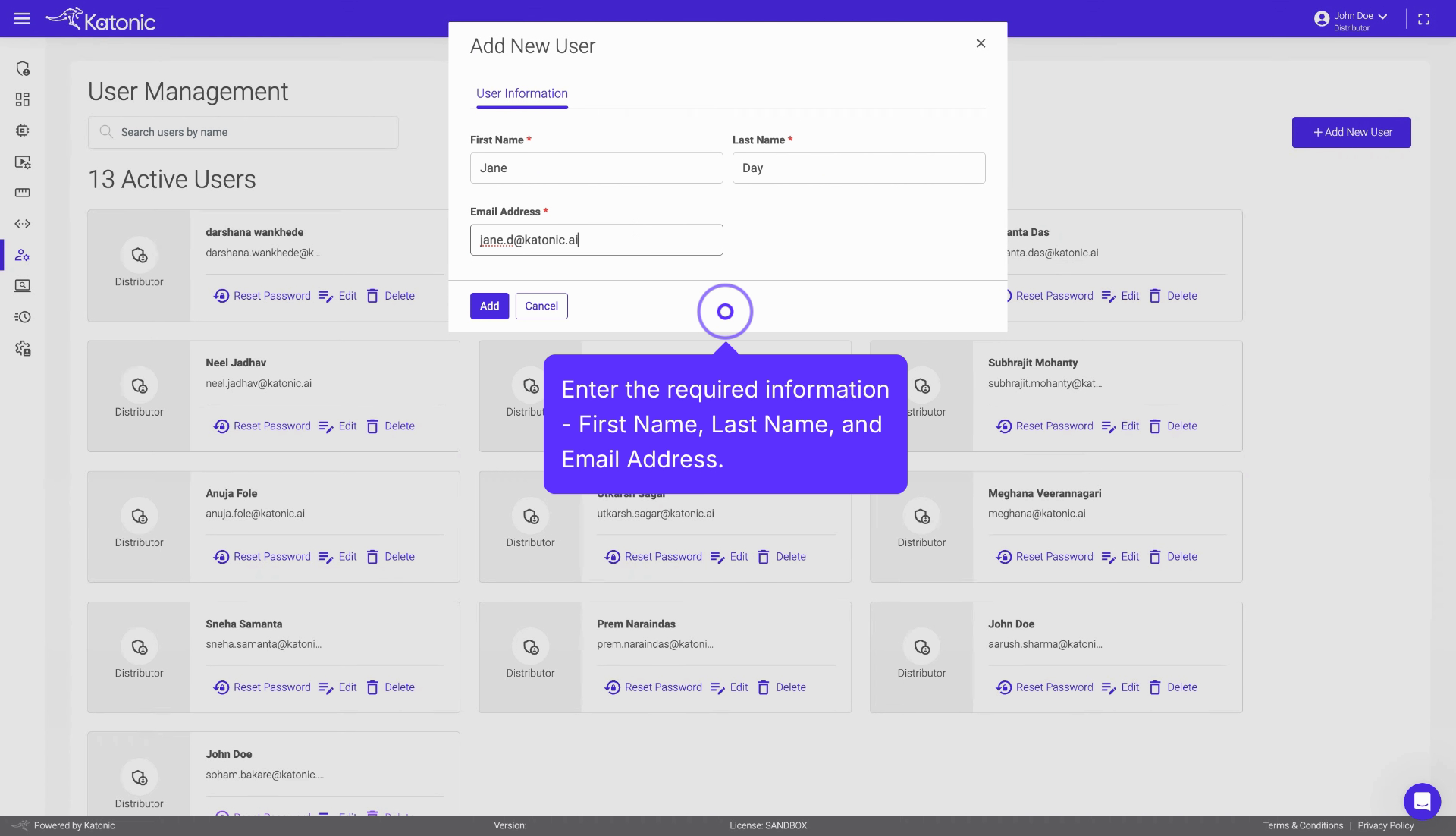Close the Add New User modal
The height and width of the screenshot is (836, 1456).
[981, 43]
